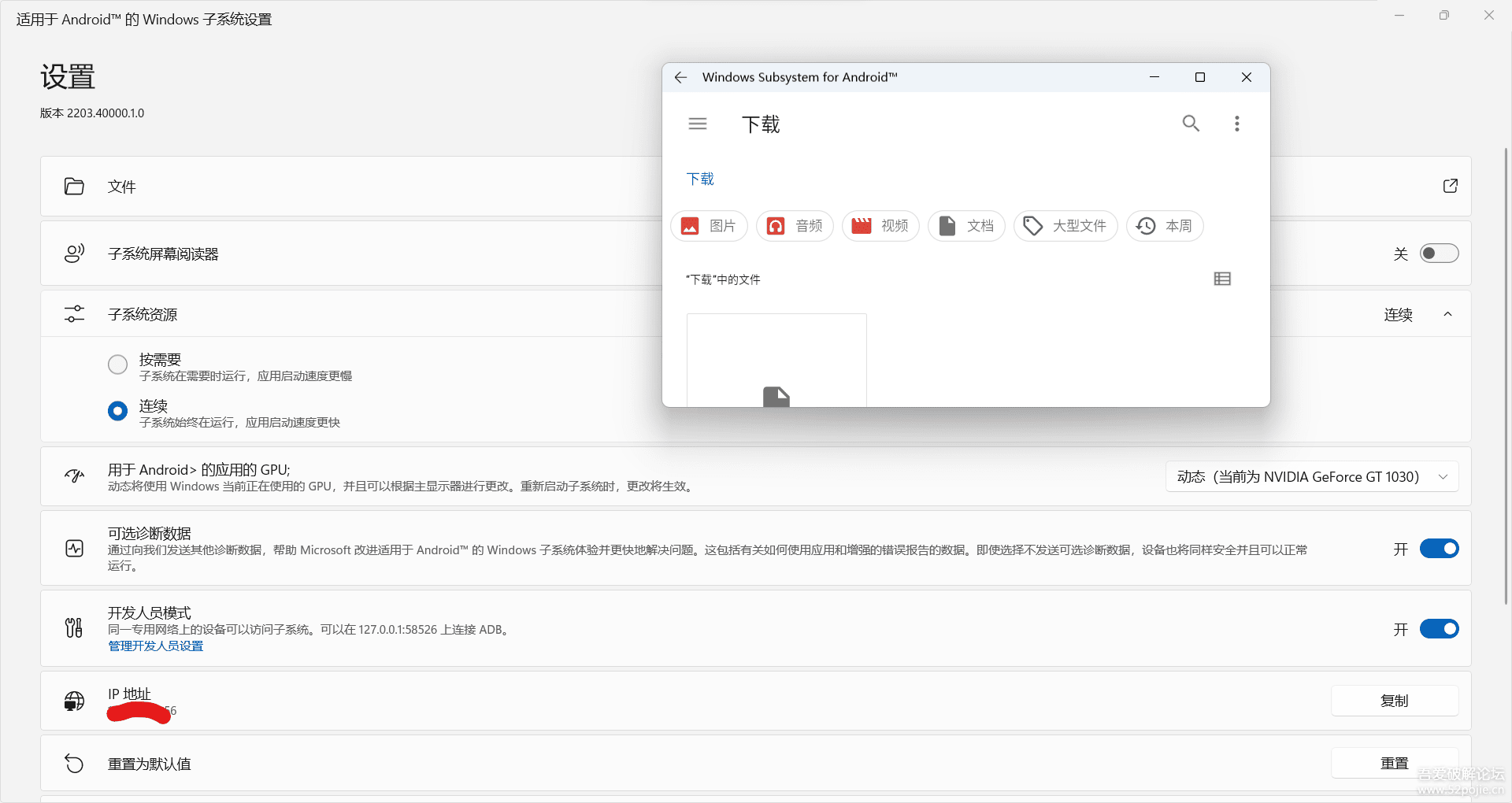This screenshot has width=1512, height=803.
Task: Click the 下载 breadcrumb link
Action: click(700, 179)
